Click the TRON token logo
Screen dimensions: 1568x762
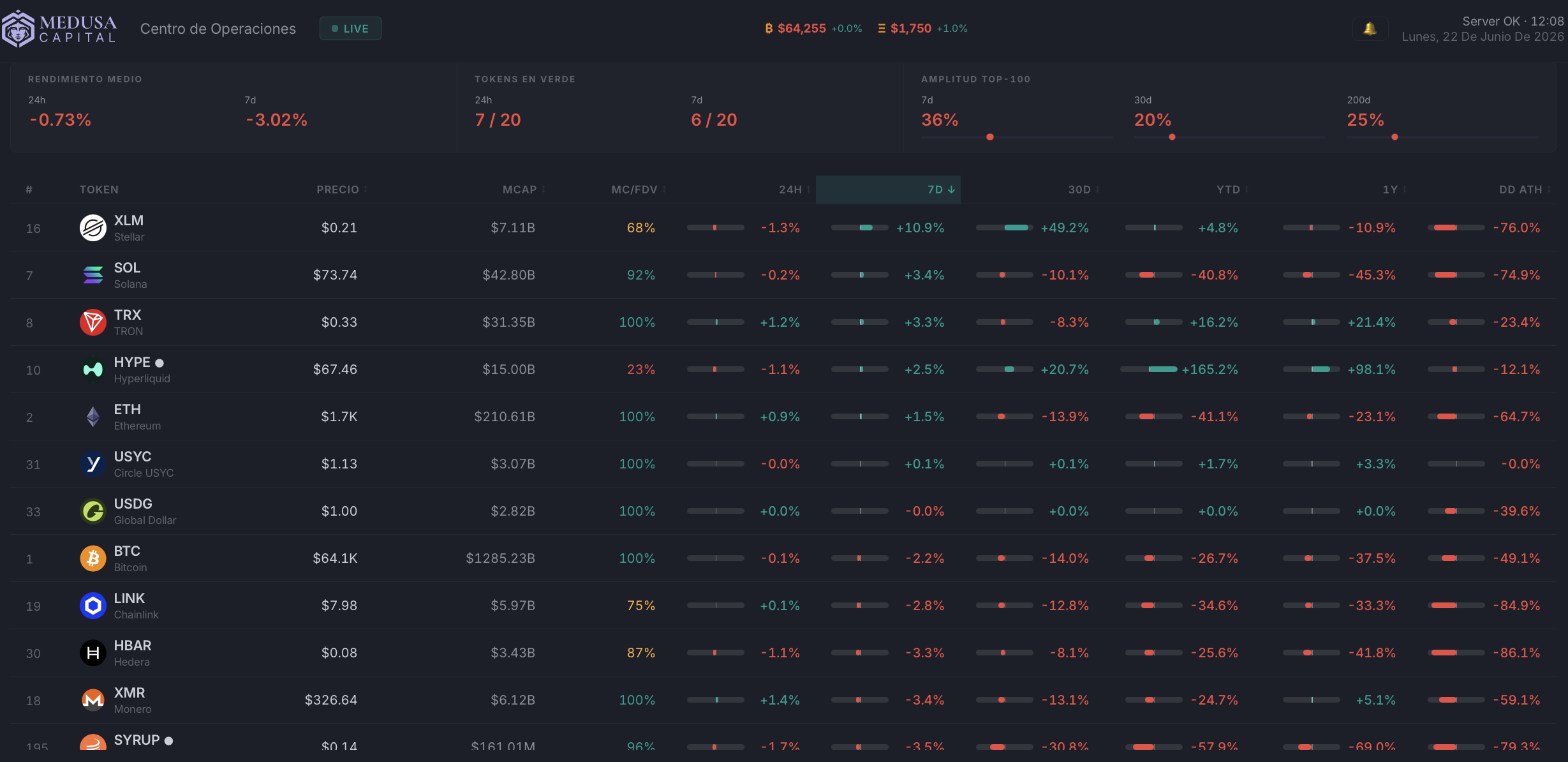click(93, 322)
